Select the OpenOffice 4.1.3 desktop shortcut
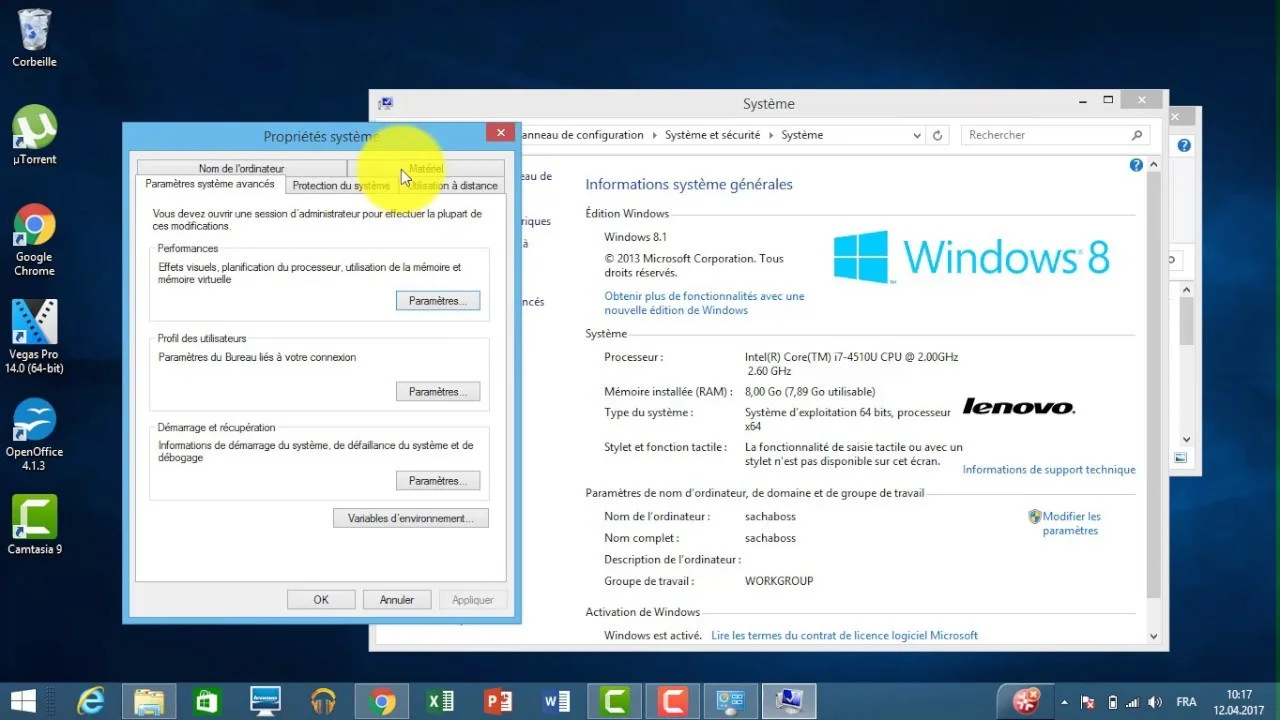 point(34,434)
